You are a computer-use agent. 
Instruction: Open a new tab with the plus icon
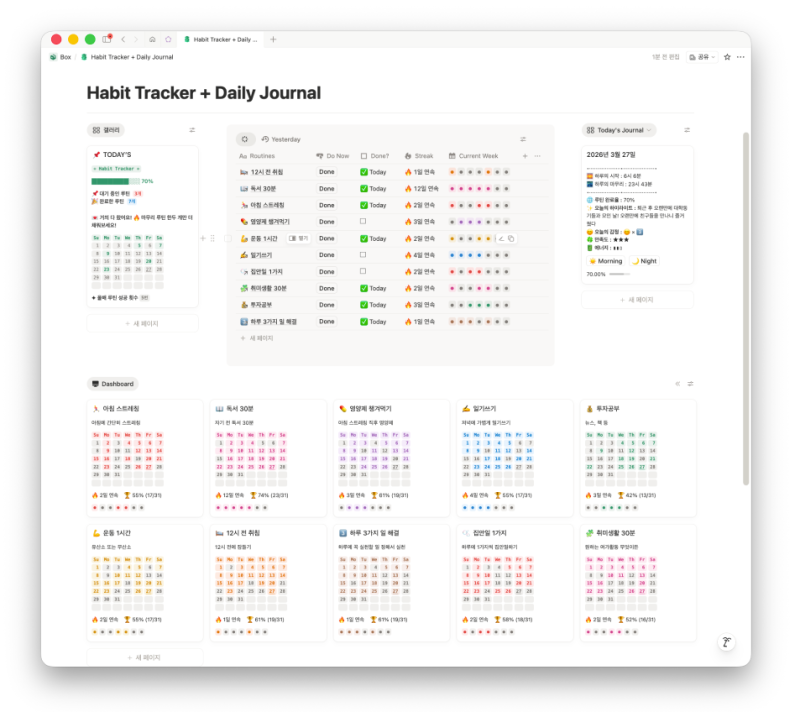pyautogui.click(x=273, y=39)
